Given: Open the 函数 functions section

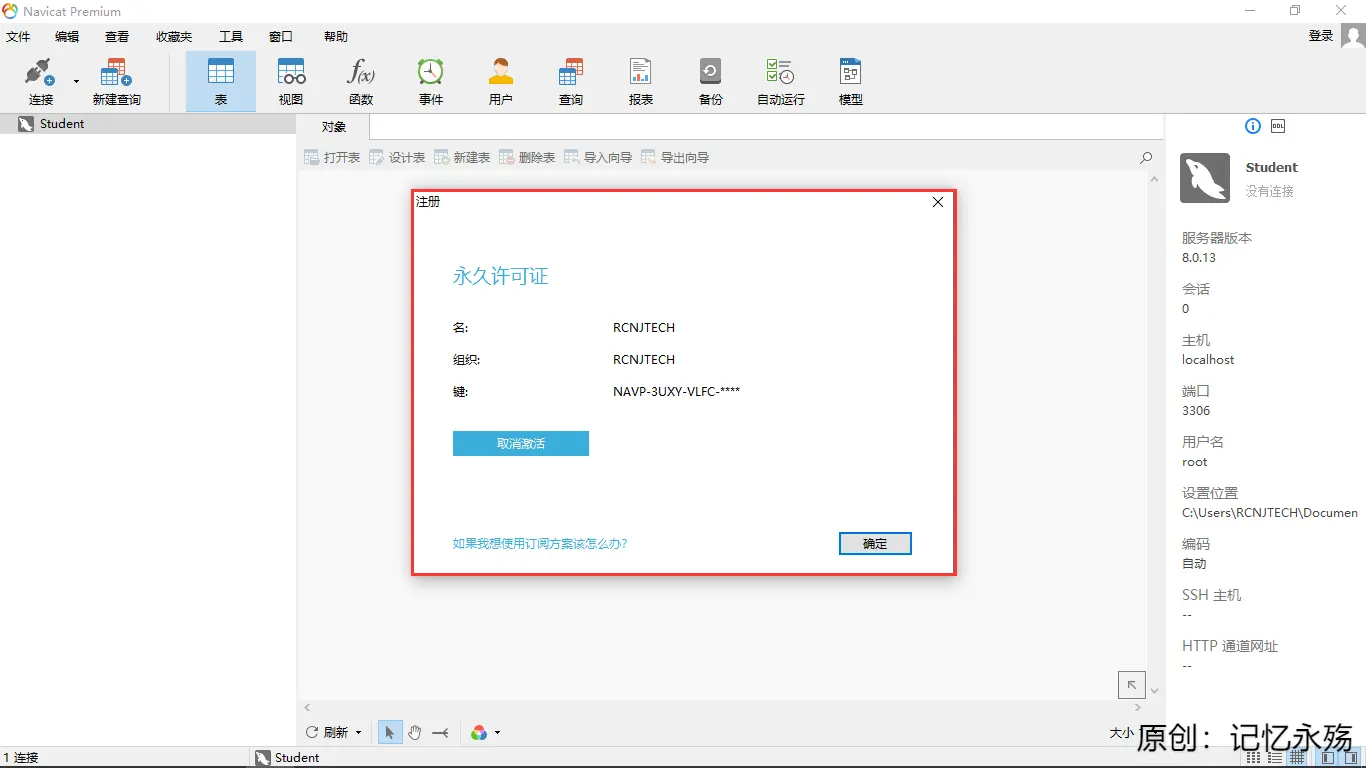Looking at the screenshot, I should [361, 82].
